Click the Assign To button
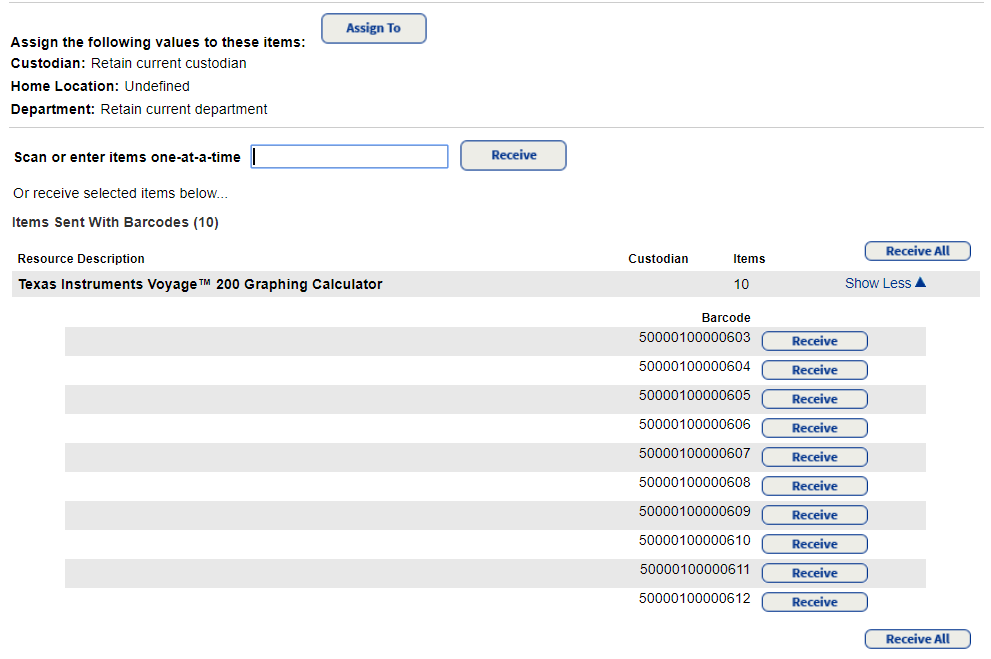991x659 pixels. coord(373,28)
